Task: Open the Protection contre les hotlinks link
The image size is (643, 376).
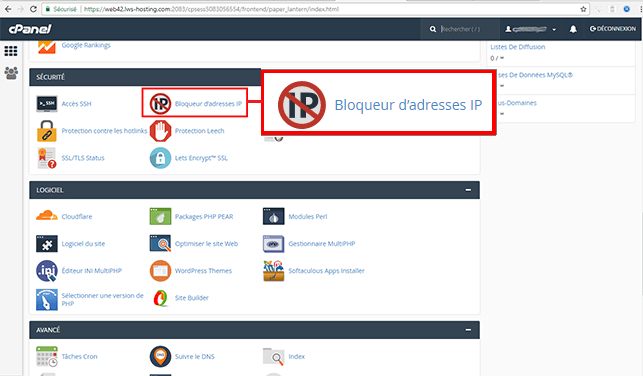Action: tap(104, 131)
